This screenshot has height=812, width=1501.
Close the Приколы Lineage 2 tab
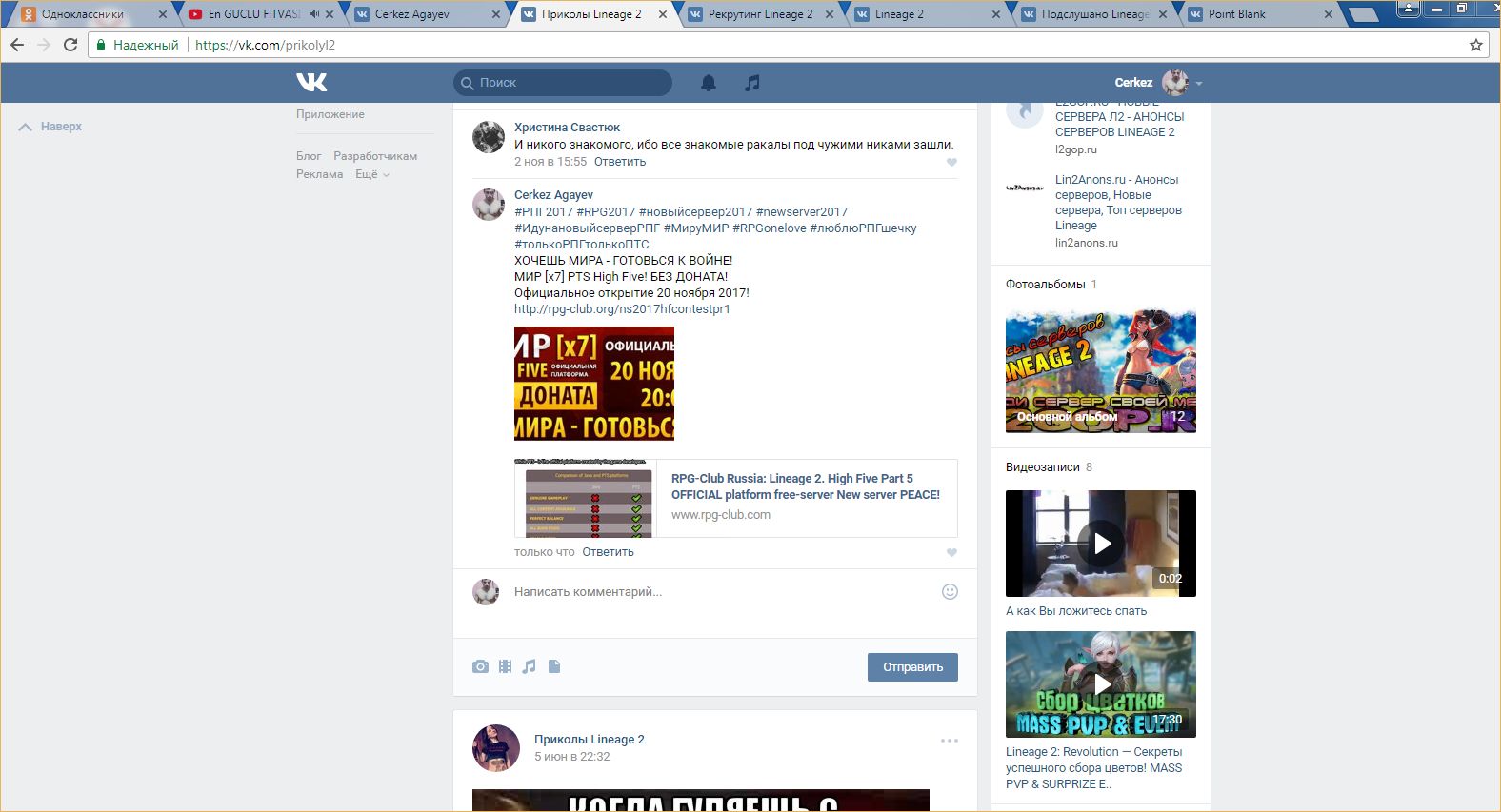point(664,14)
